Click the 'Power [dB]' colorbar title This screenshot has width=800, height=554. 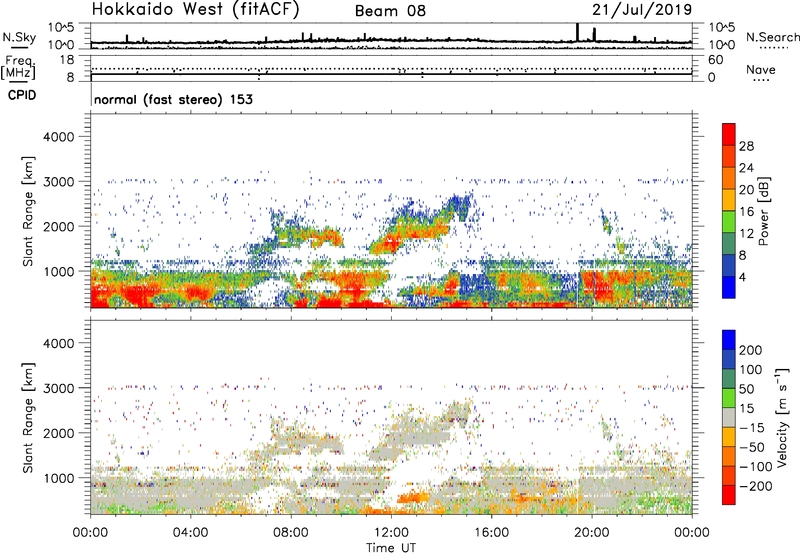pyautogui.click(x=763, y=211)
